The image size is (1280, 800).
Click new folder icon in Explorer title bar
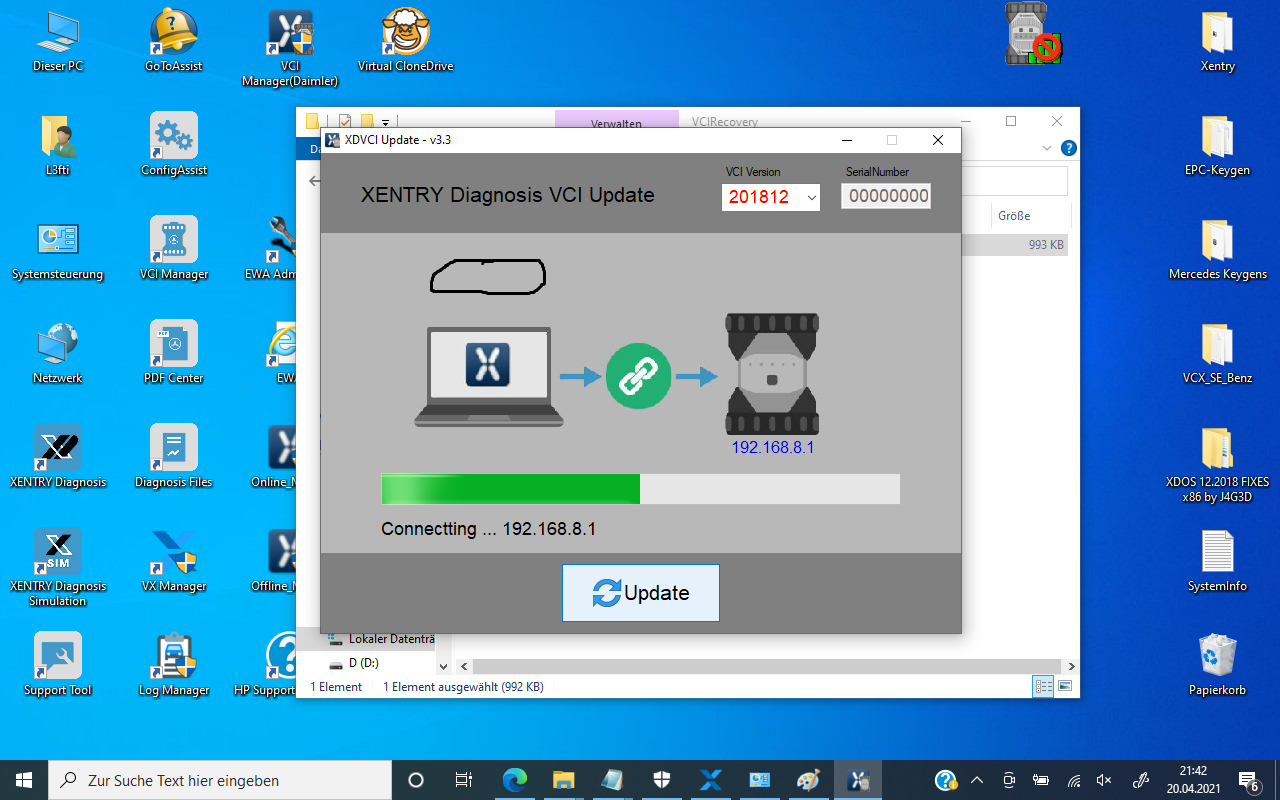coord(367,121)
